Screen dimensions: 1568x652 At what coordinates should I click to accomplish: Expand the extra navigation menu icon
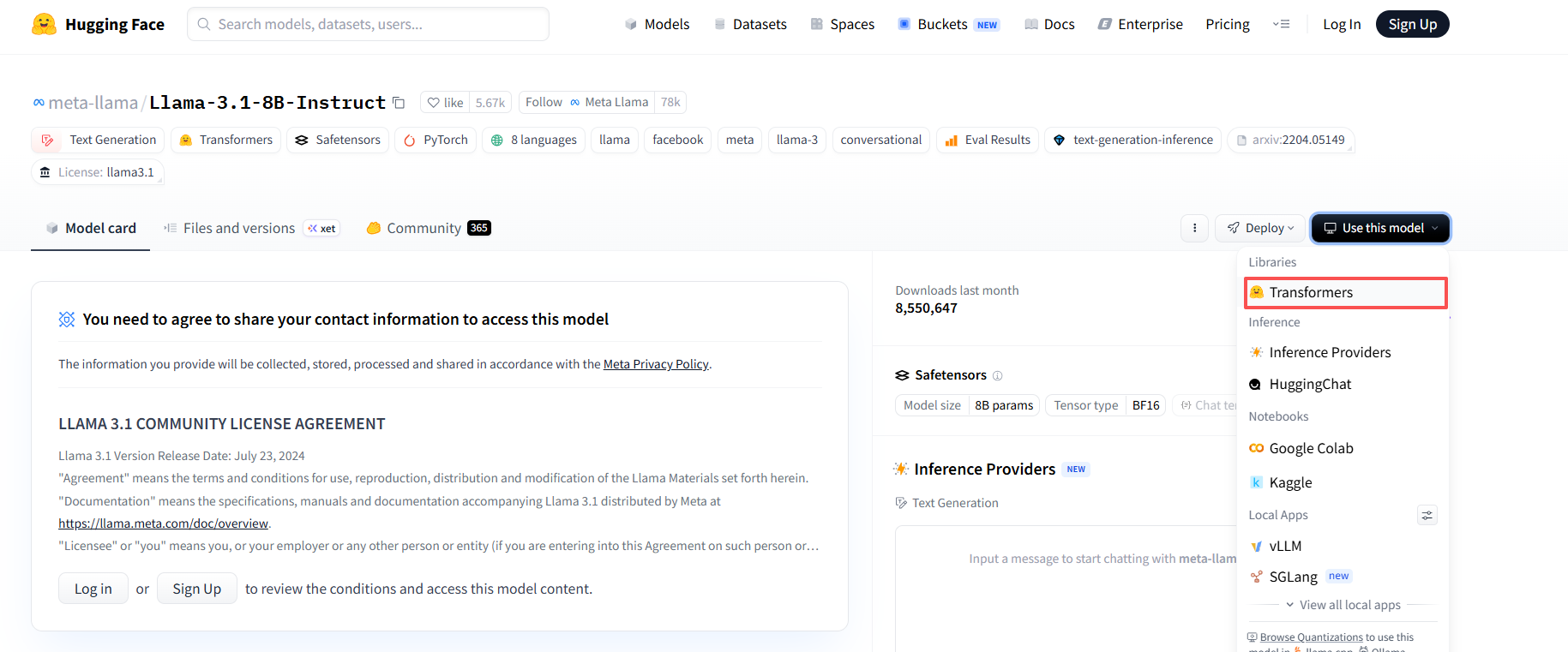1282,24
